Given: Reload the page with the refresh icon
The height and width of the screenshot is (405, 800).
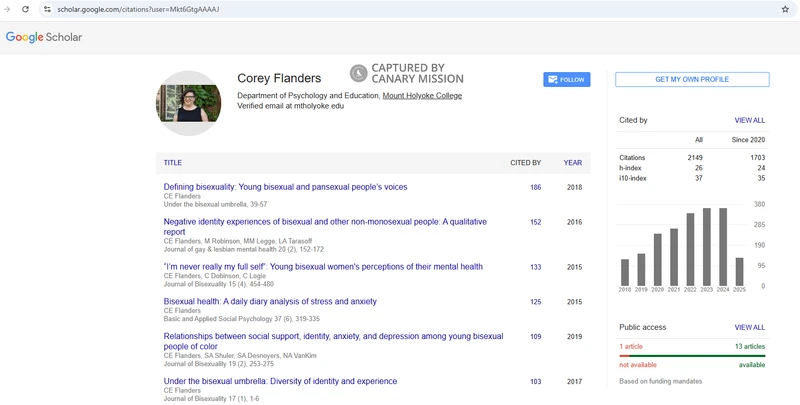Looking at the screenshot, I should 25,9.
